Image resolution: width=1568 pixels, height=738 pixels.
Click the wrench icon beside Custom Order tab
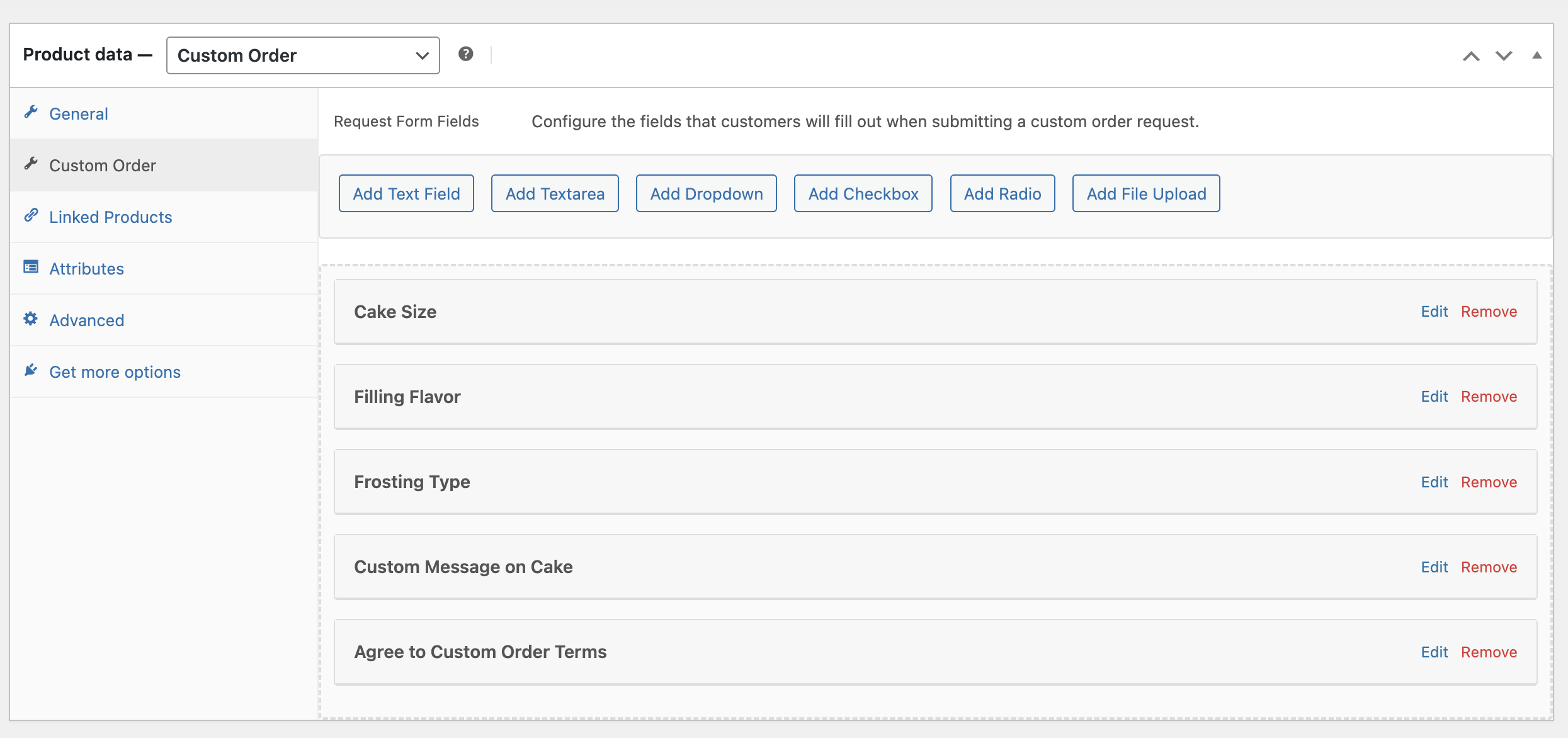(x=31, y=164)
